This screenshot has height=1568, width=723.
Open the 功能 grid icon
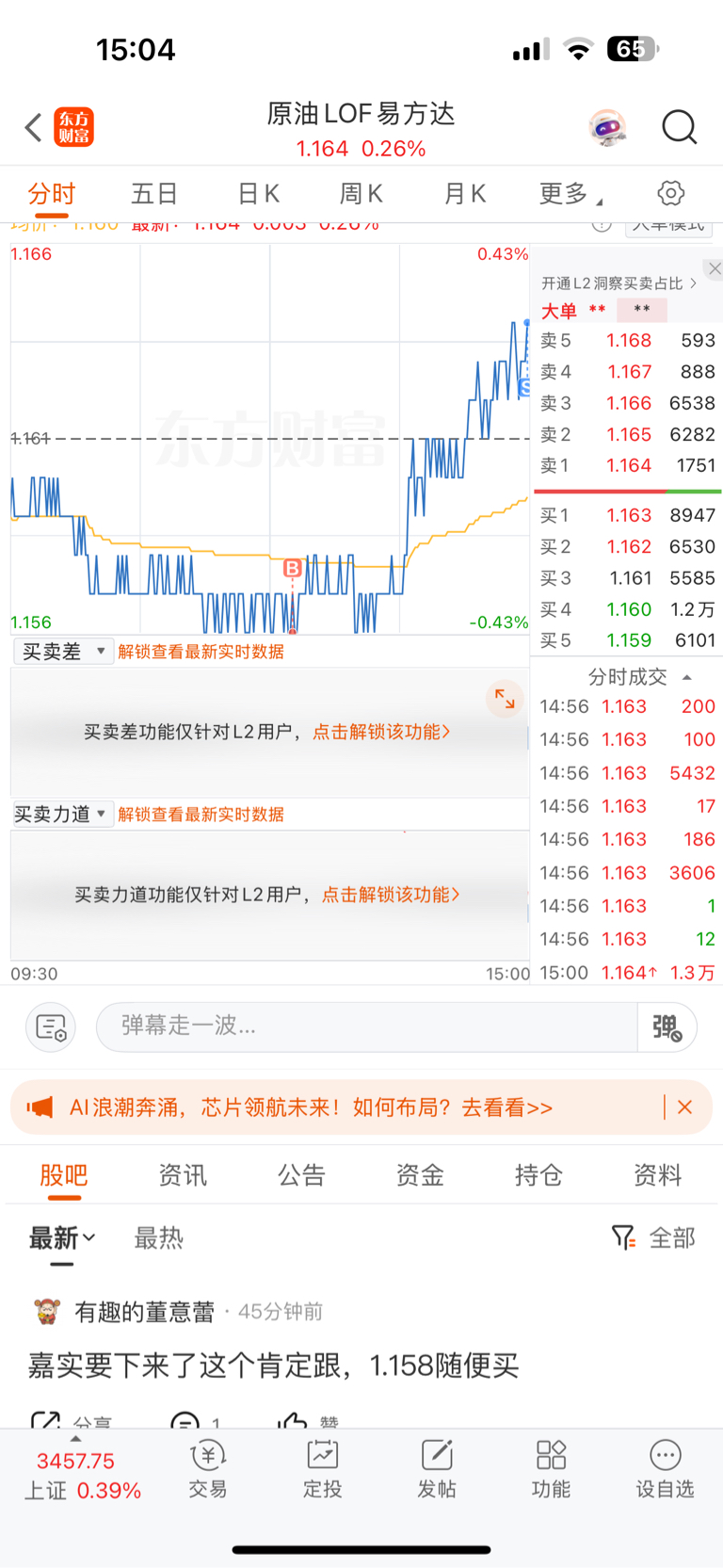tap(551, 1469)
